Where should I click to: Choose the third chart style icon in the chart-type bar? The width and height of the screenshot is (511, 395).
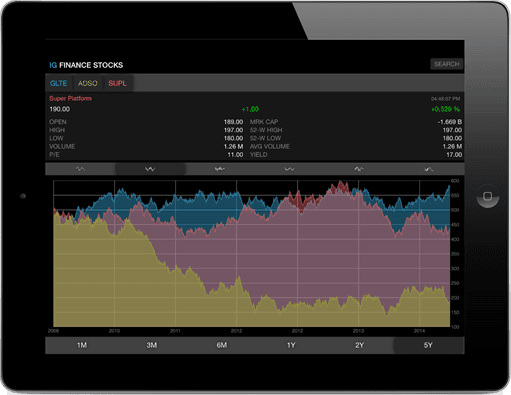[220, 169]
